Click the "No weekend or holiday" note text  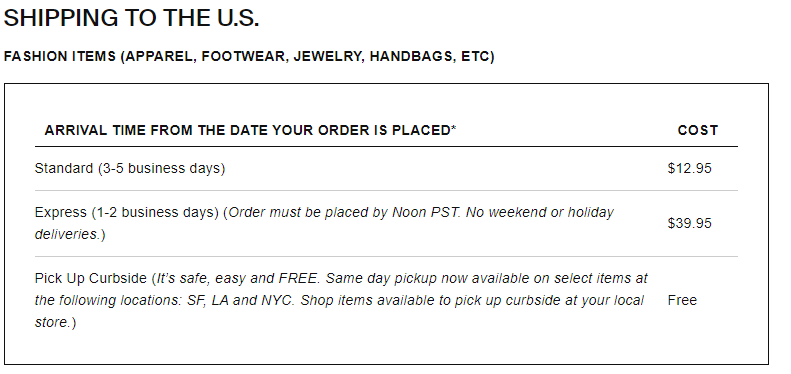540,212
